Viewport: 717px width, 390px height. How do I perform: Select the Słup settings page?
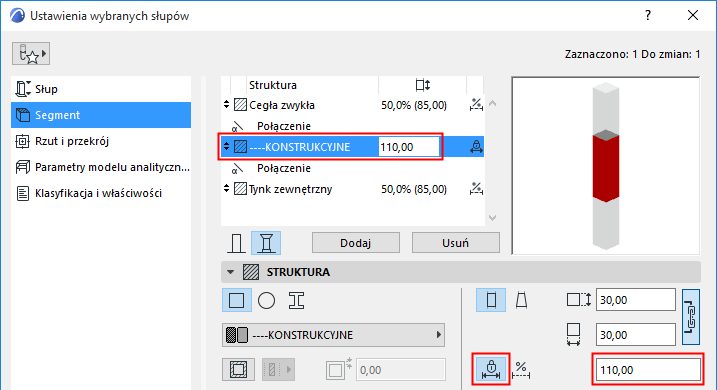coord(101,89)
